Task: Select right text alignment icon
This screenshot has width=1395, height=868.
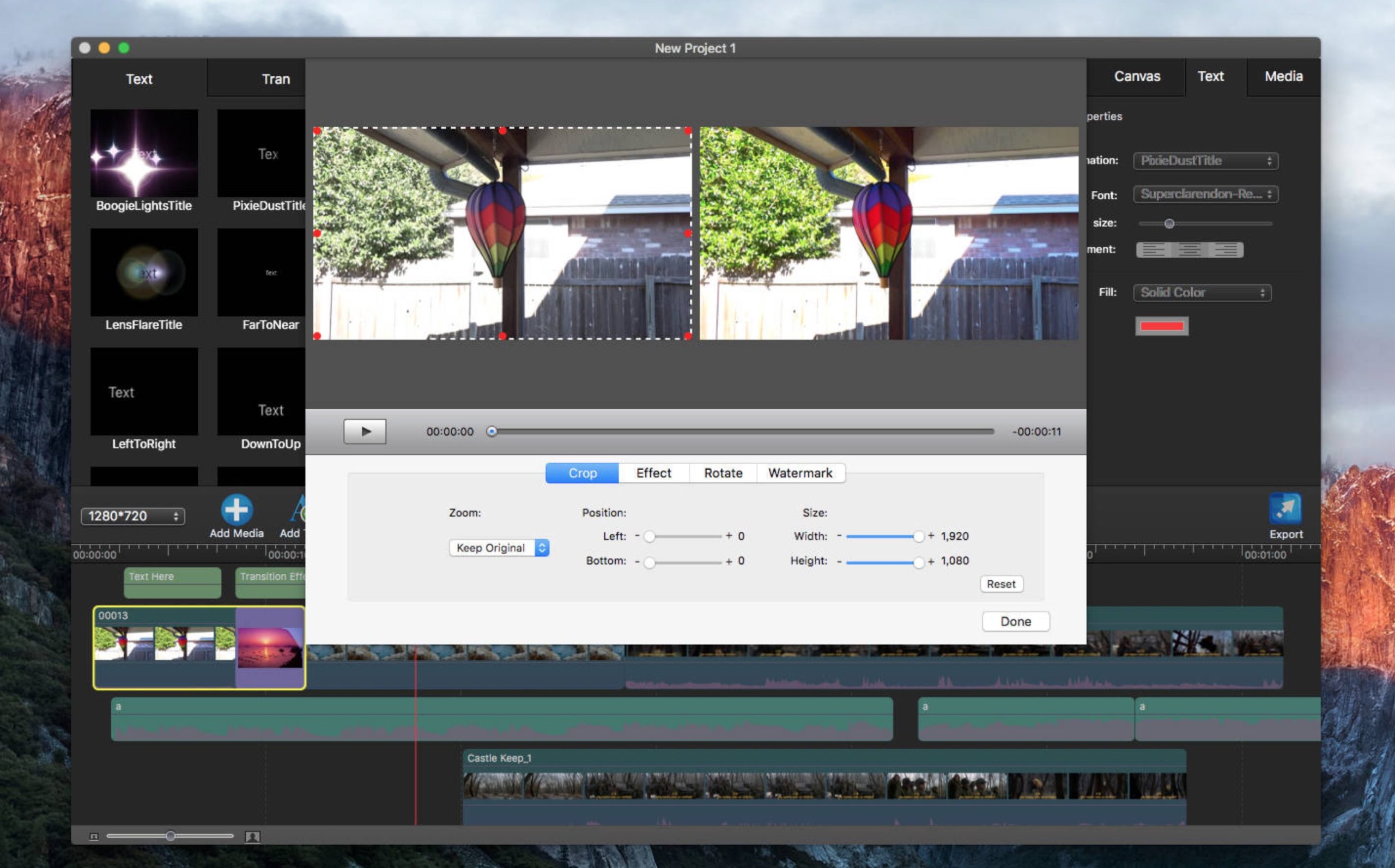Action: point(1226,250)
